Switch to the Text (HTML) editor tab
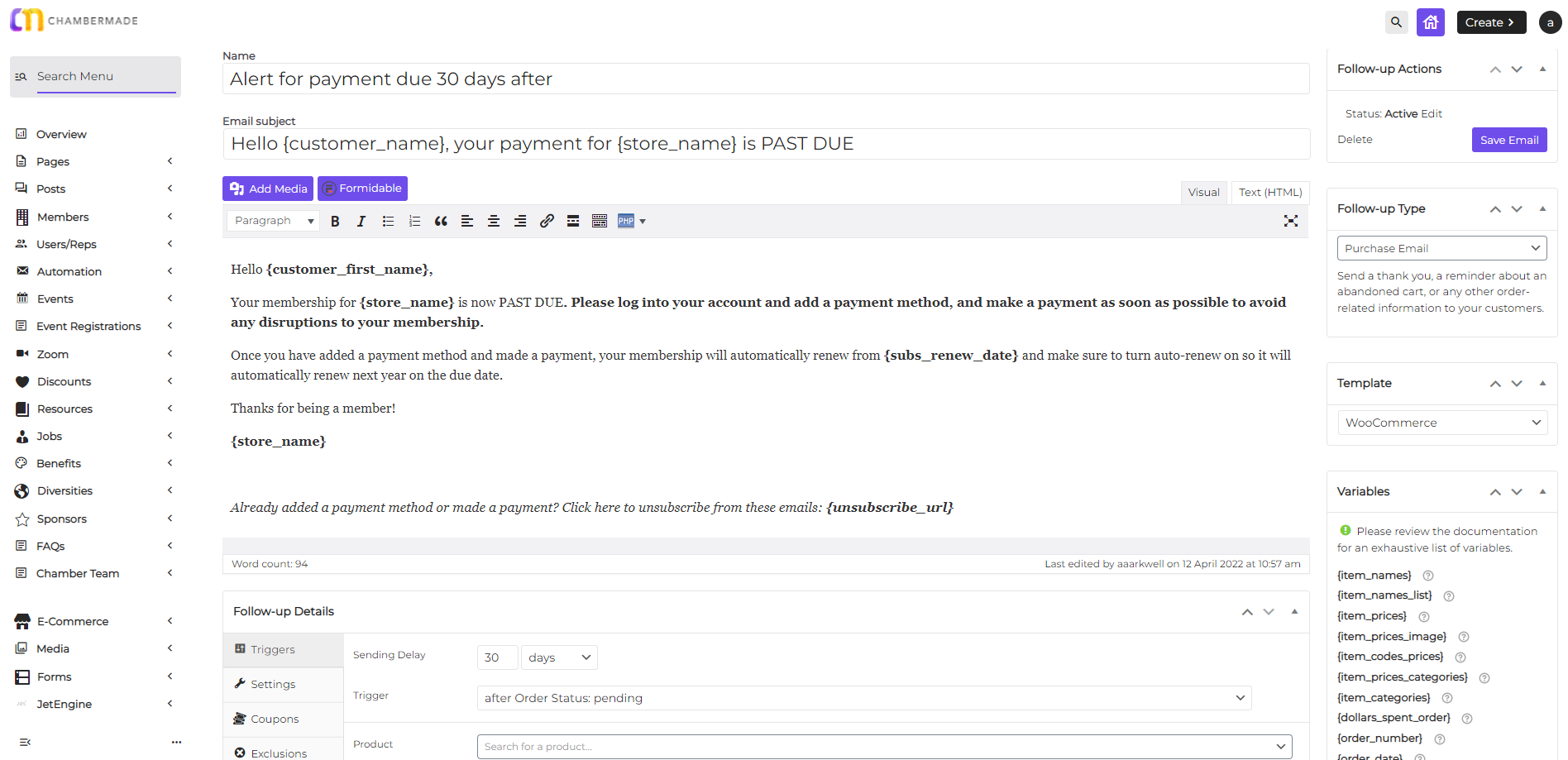The width and height of the screenshot is (1568, 760). point(1269,192)
